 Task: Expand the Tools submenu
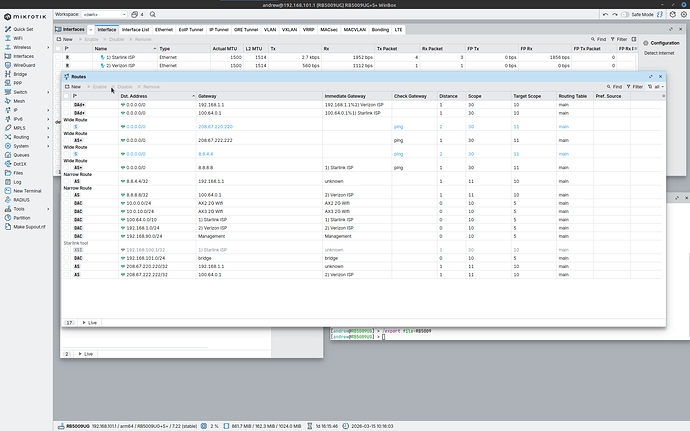pyautogui.click(x=48, y=209)
